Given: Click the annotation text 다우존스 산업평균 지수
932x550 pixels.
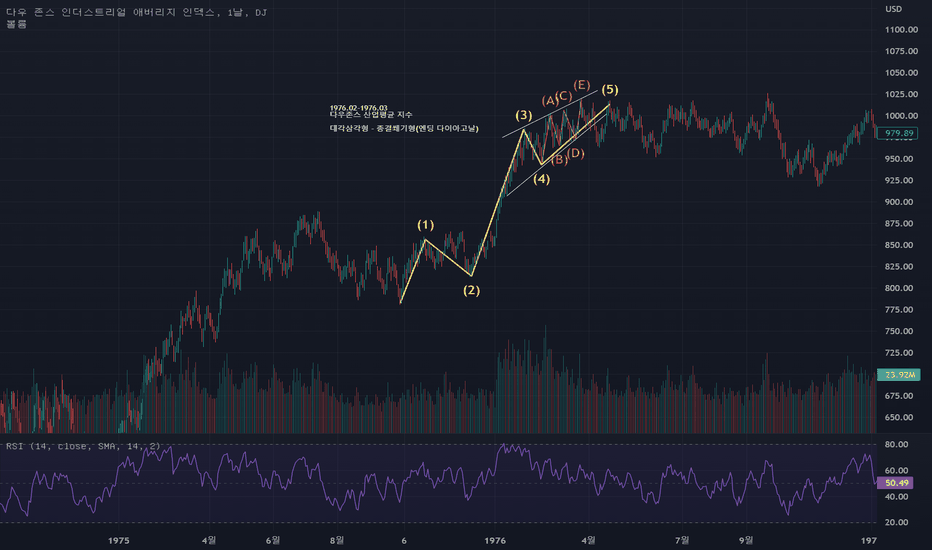Looking at the screenshot, I should [x=371, y=114].
